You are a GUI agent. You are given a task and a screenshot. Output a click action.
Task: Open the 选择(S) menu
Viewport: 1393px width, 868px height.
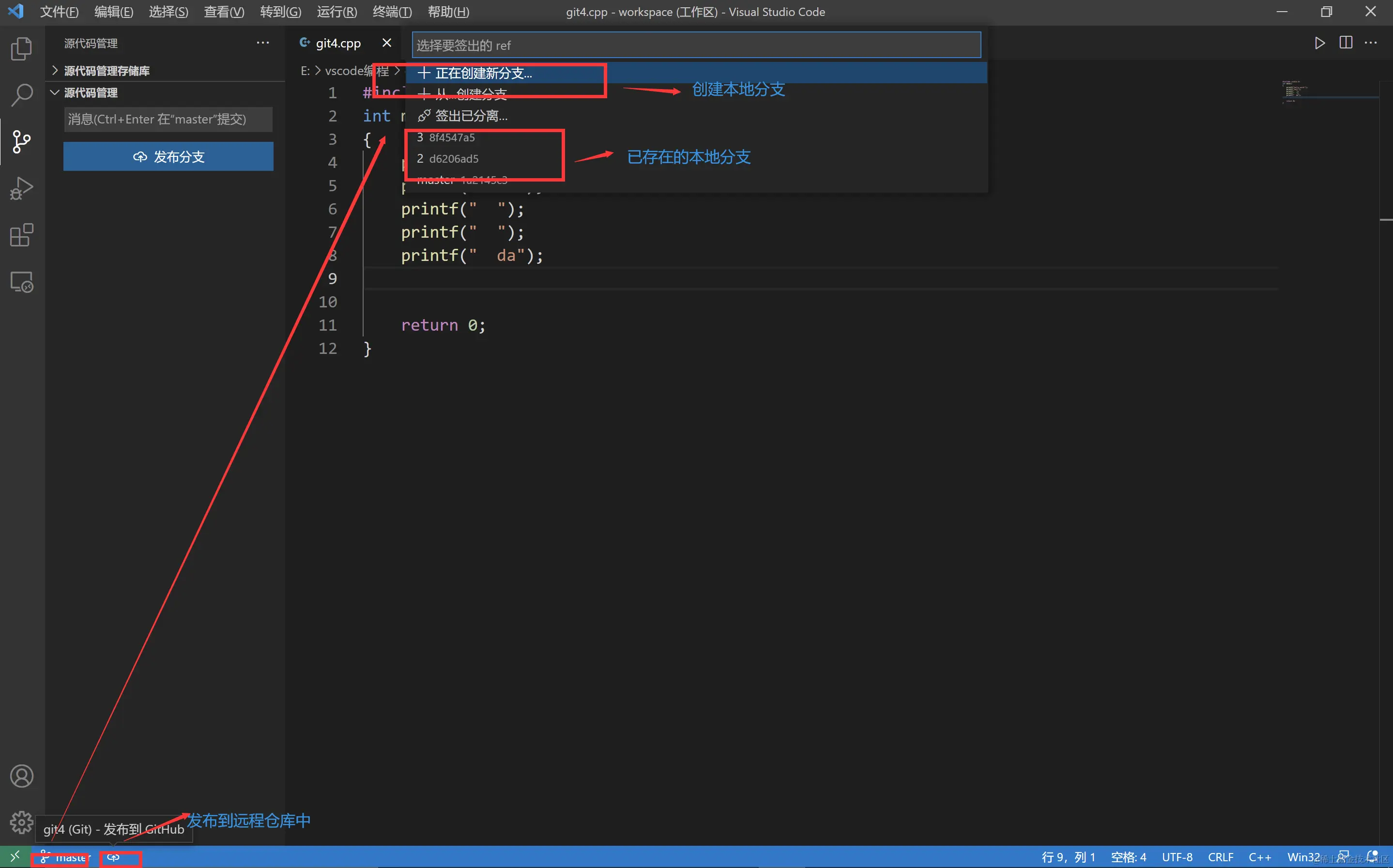pos(168,12)
